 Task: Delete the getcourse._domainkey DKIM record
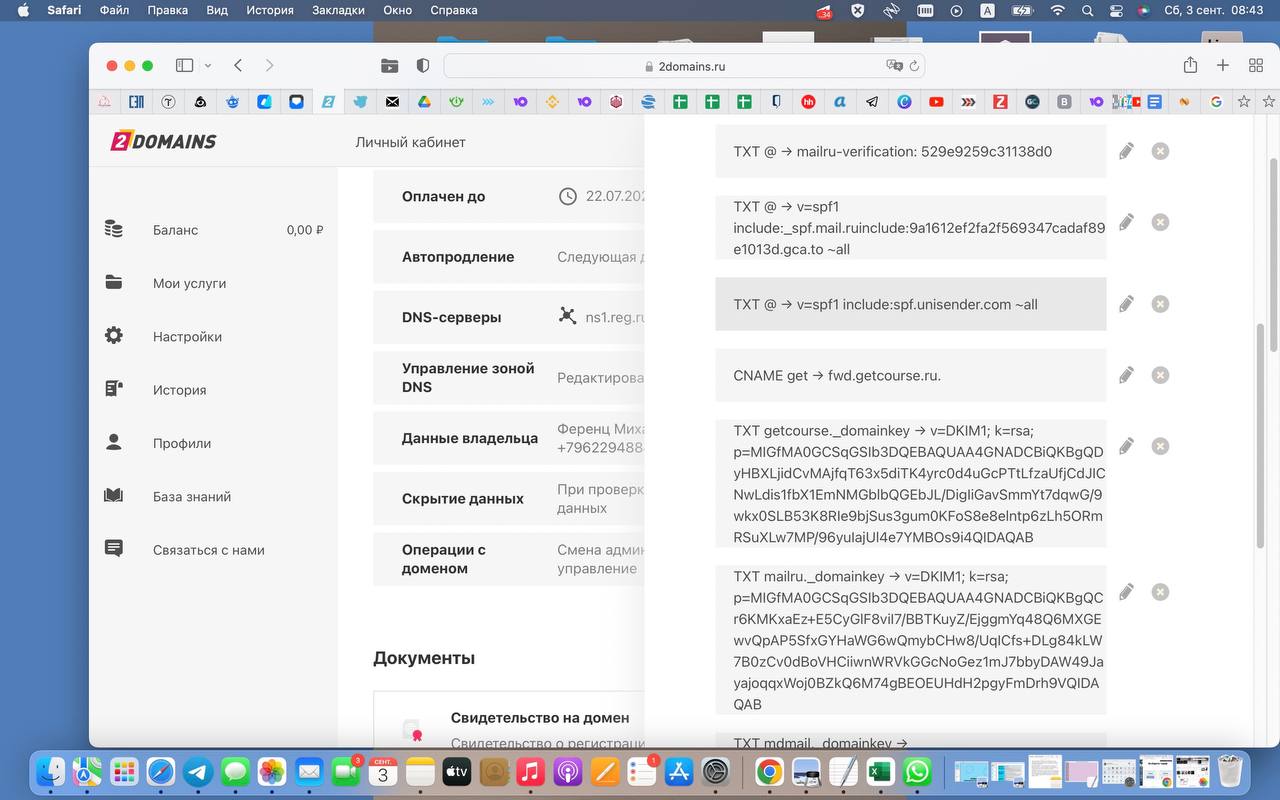point(1160,445)
